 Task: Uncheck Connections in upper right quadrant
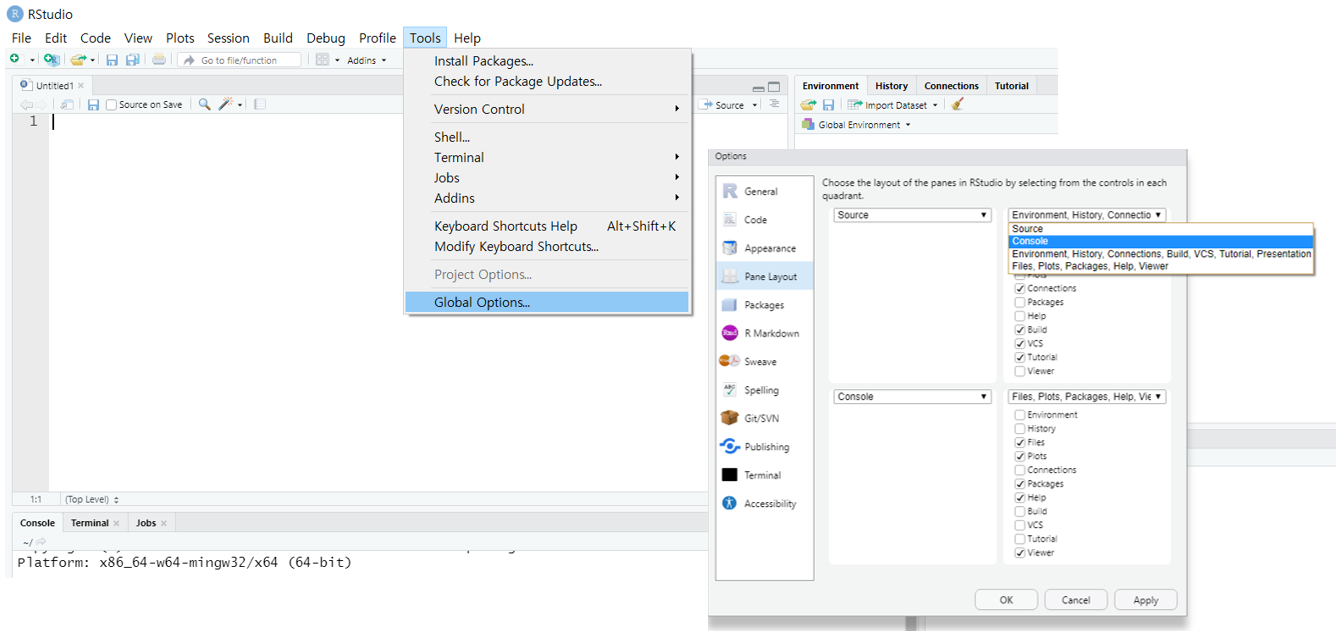click(1020, 288)
